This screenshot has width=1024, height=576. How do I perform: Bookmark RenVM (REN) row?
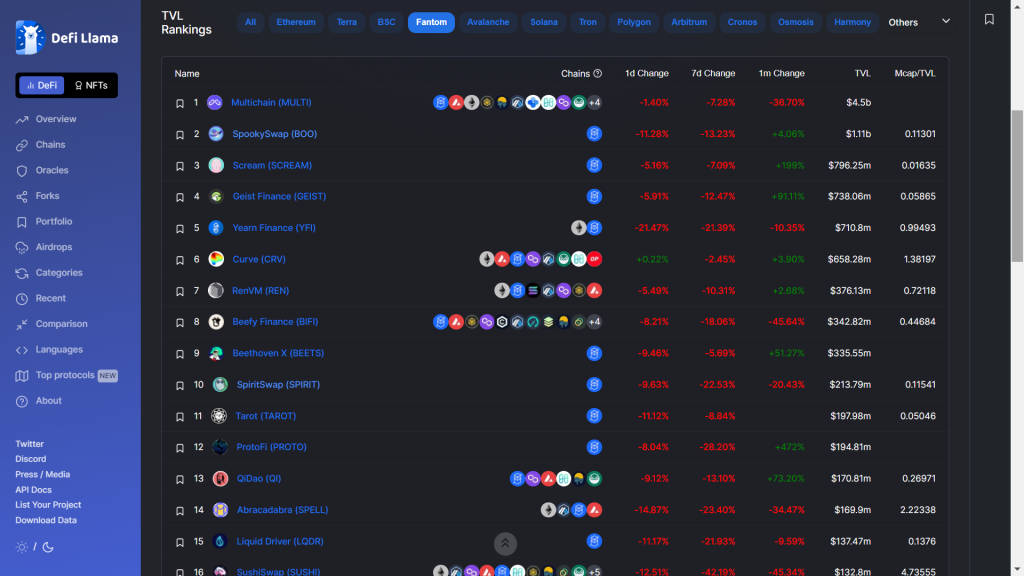[x=180, y=291]
